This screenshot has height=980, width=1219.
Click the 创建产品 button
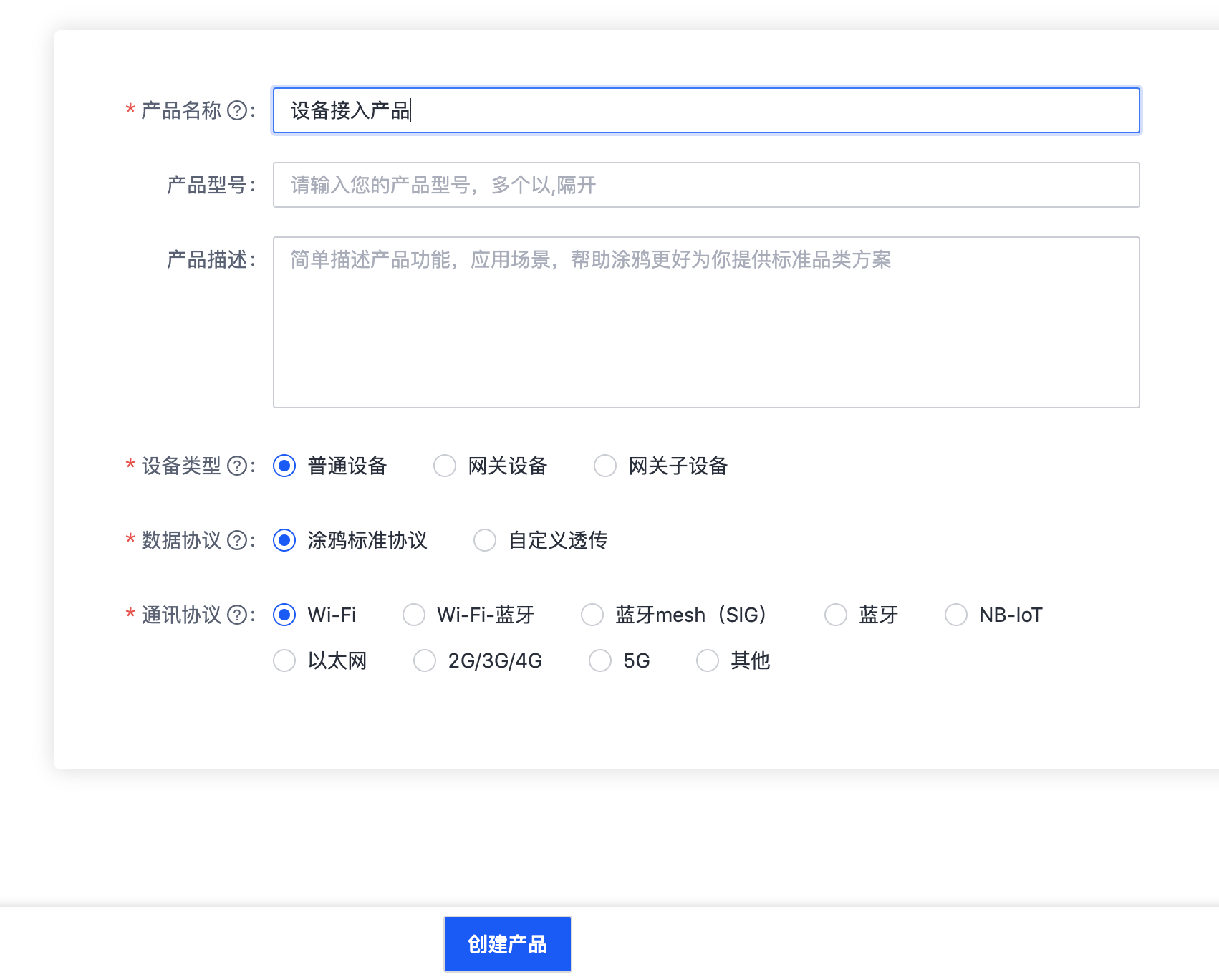click(508, 944)
